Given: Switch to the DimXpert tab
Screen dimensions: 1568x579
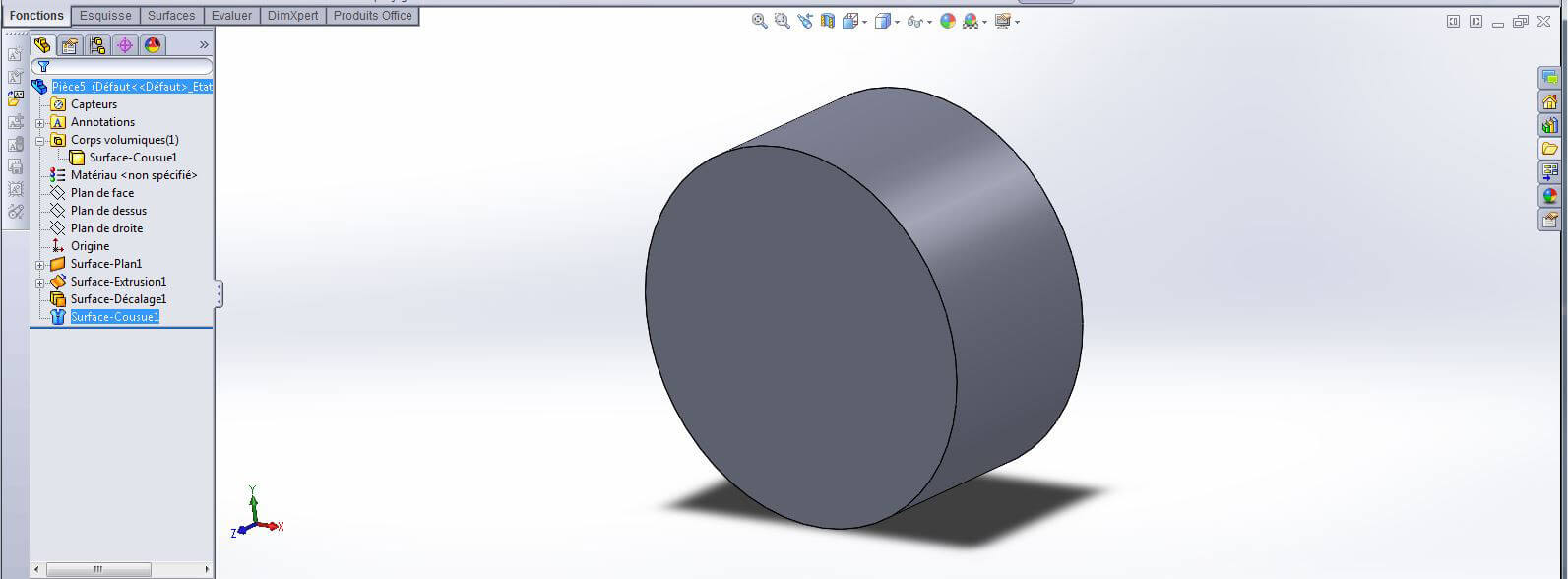Looking at the screenshot, I should tap(293, 16).
